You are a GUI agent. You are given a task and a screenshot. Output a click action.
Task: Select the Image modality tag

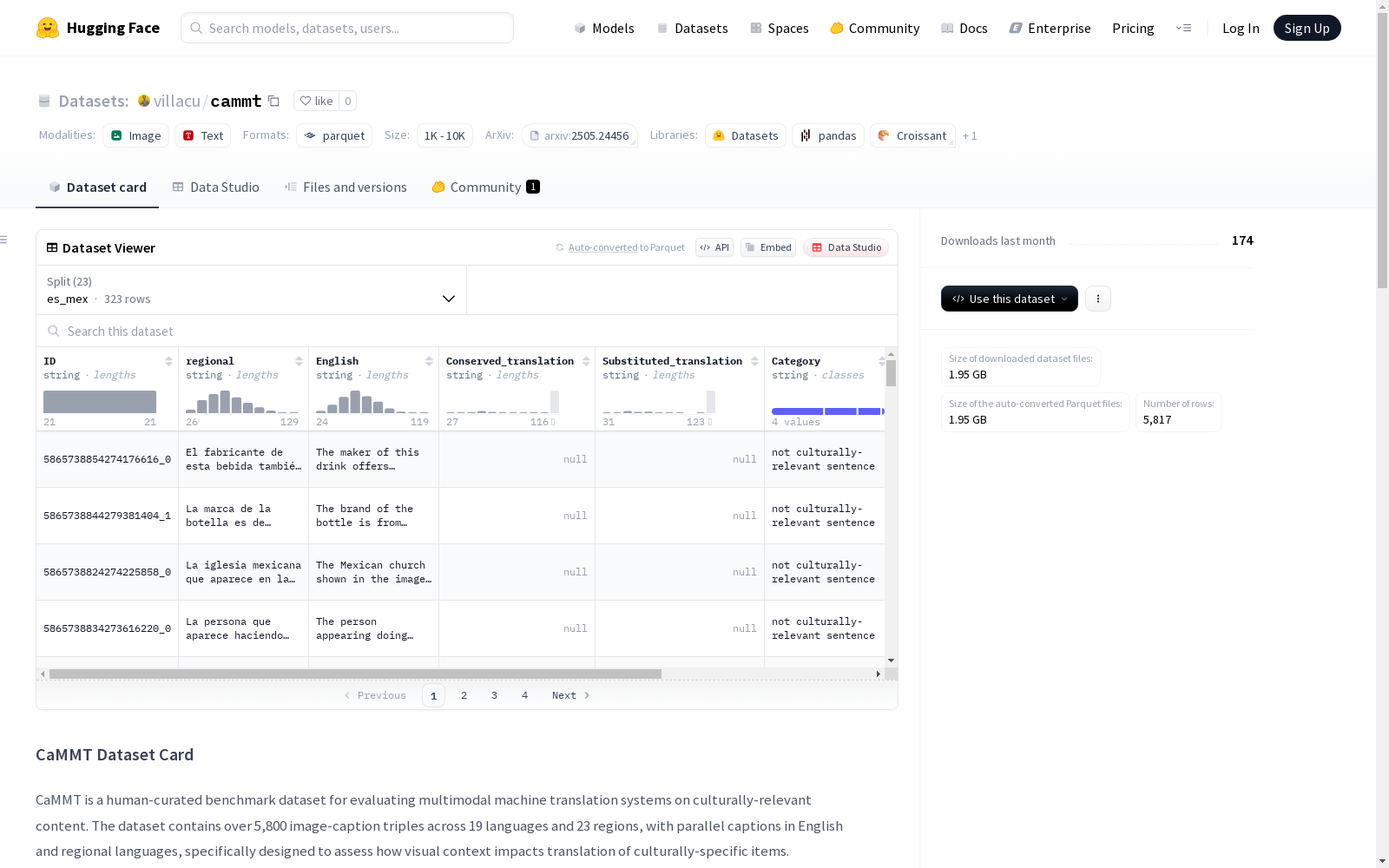point(136,135)
